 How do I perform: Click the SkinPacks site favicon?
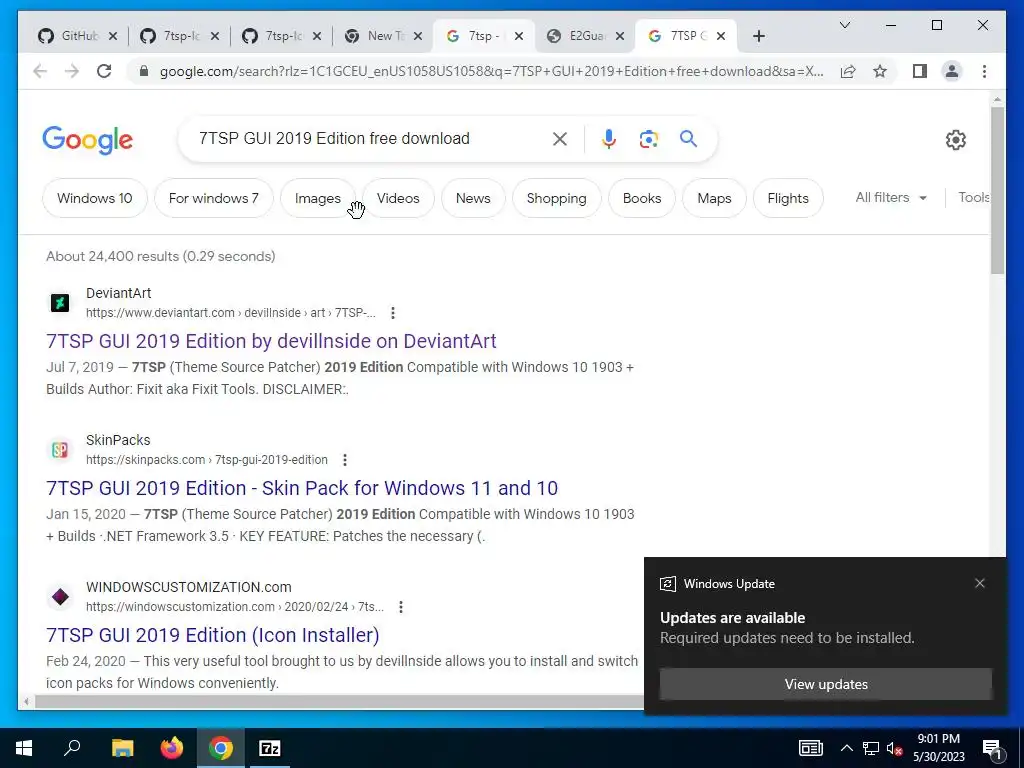pos(60,450)
